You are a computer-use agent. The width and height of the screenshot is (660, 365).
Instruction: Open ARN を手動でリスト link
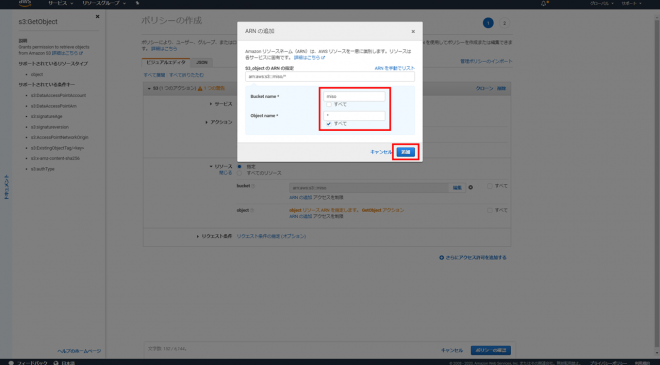(x=394, y=68)
